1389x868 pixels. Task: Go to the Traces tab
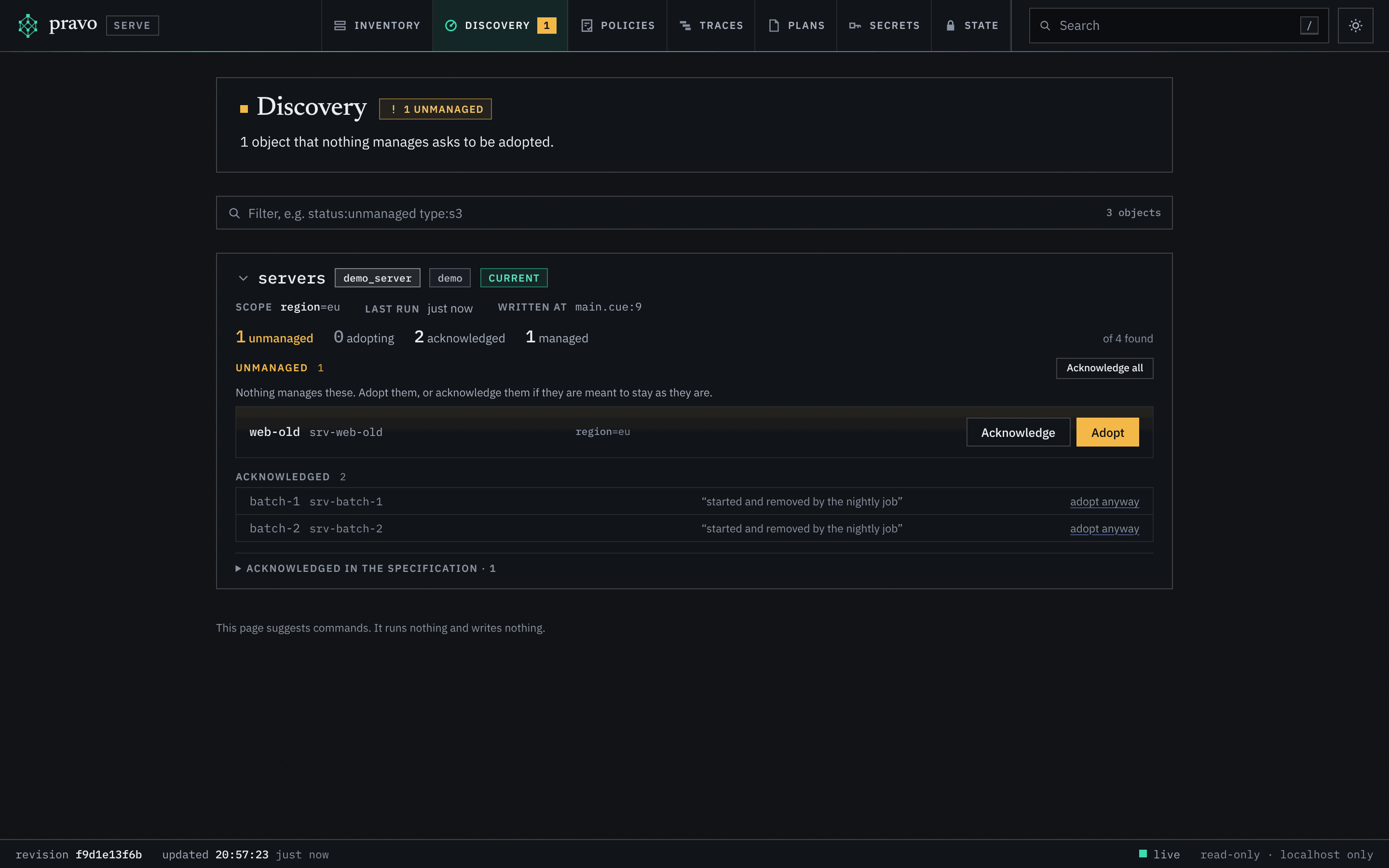coord(711,25)
